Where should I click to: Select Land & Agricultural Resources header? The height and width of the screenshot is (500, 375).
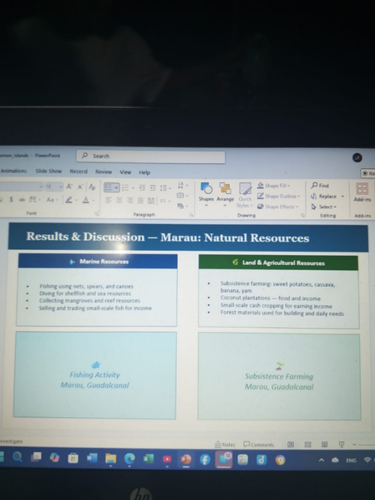tap(278, 263)
